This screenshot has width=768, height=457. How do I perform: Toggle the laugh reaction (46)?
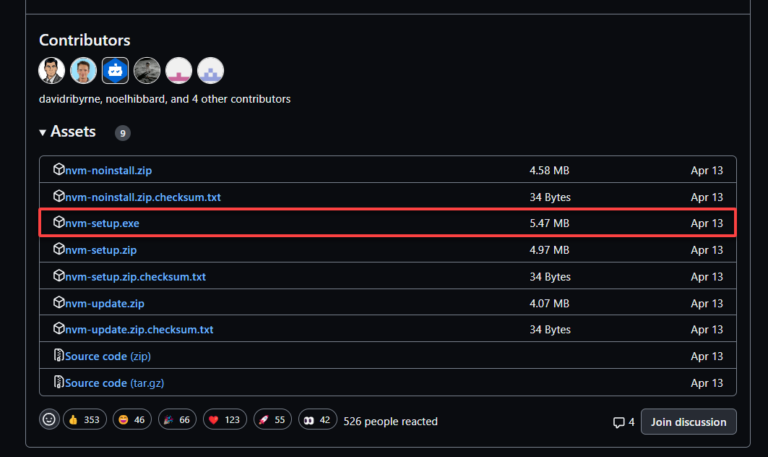[x=131, y=421]
